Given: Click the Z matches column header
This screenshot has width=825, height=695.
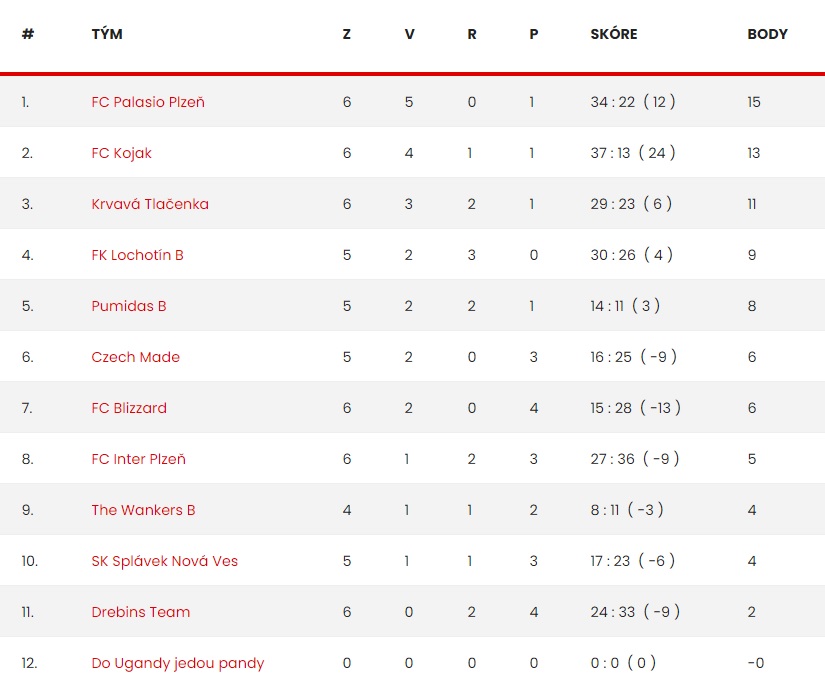Looking at the screenshot, I should [346, 34].
